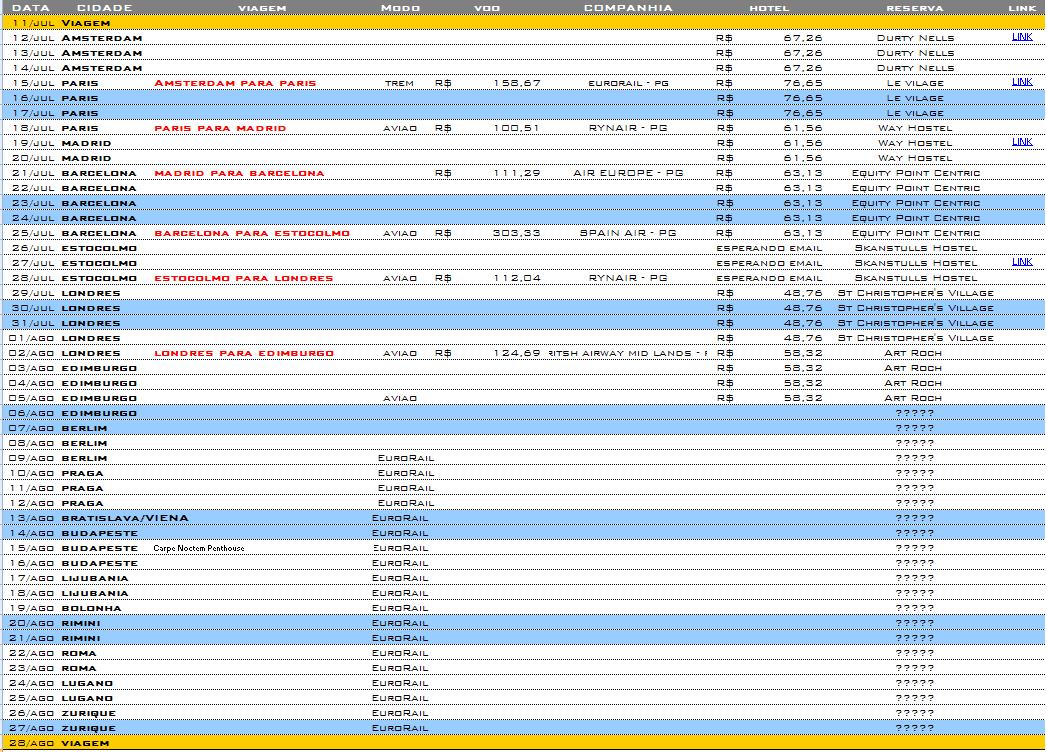Screen dimensions: 1047x752
Task: Click the 'Eurorail - PG' company cell
Action: coord(628,83)
